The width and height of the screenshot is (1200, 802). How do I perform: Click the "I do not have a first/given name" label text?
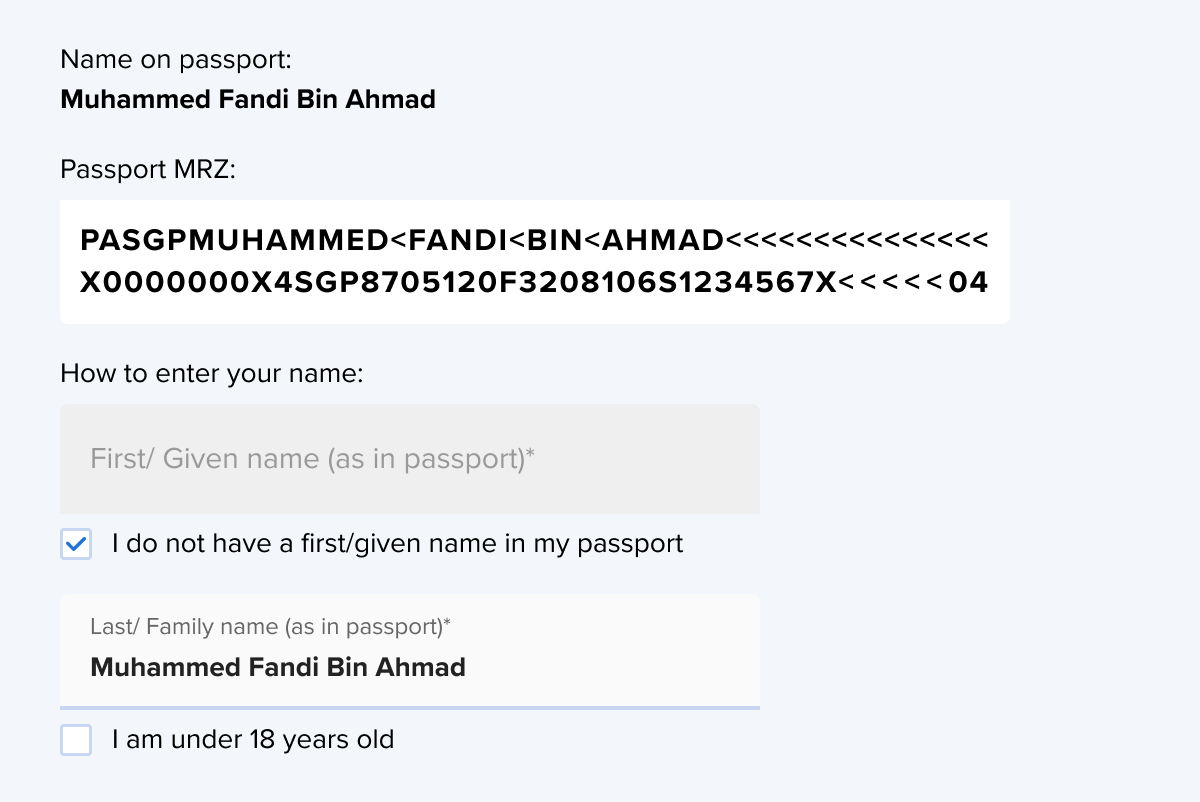click(397, 544)
